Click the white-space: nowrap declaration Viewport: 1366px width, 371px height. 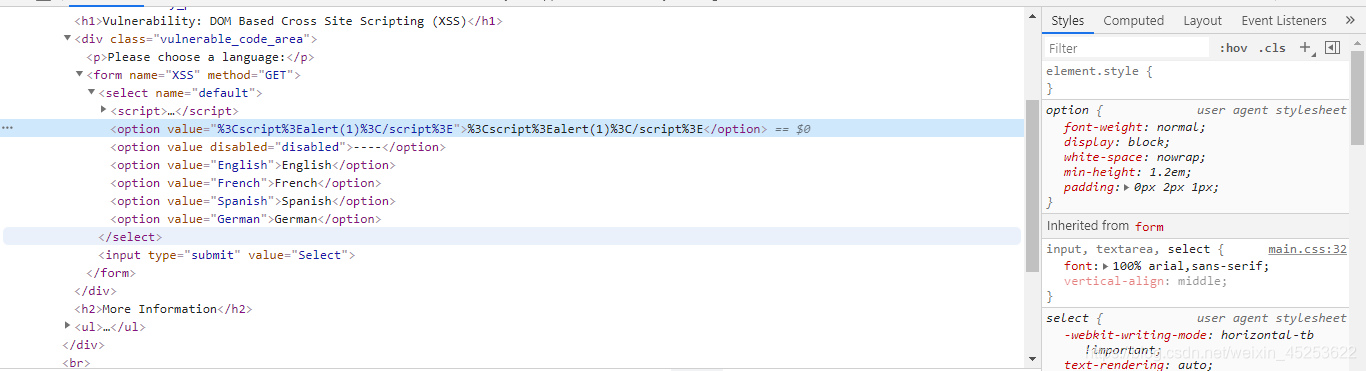click(1135, 157)
